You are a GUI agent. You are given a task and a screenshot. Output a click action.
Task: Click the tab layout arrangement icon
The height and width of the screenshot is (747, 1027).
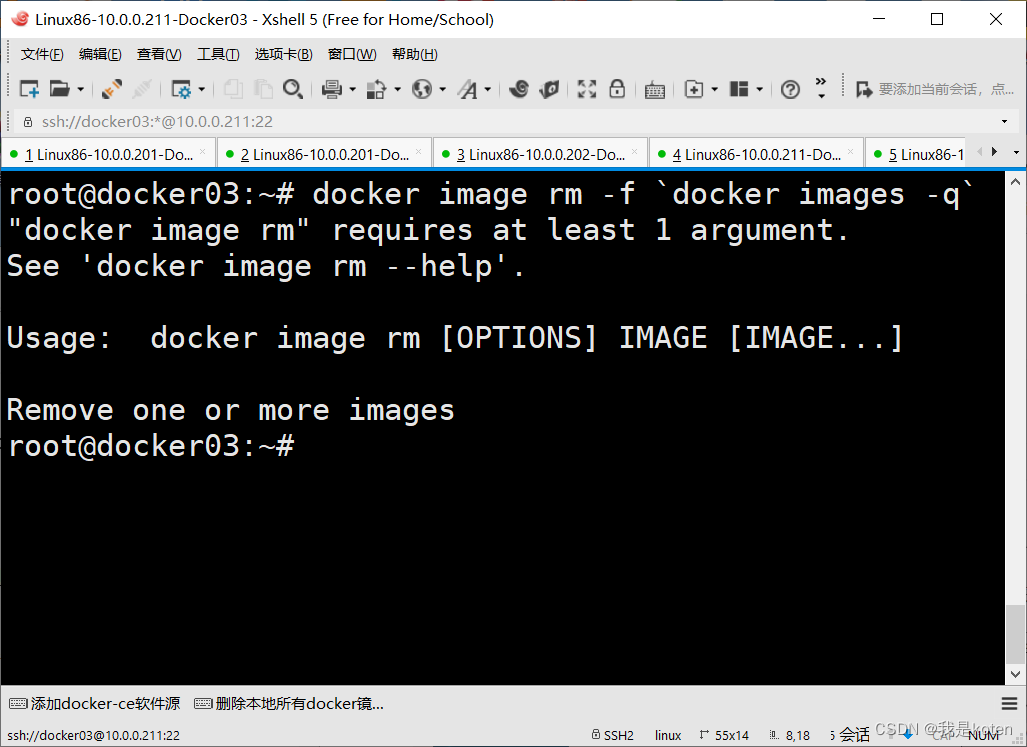(739, 89)
